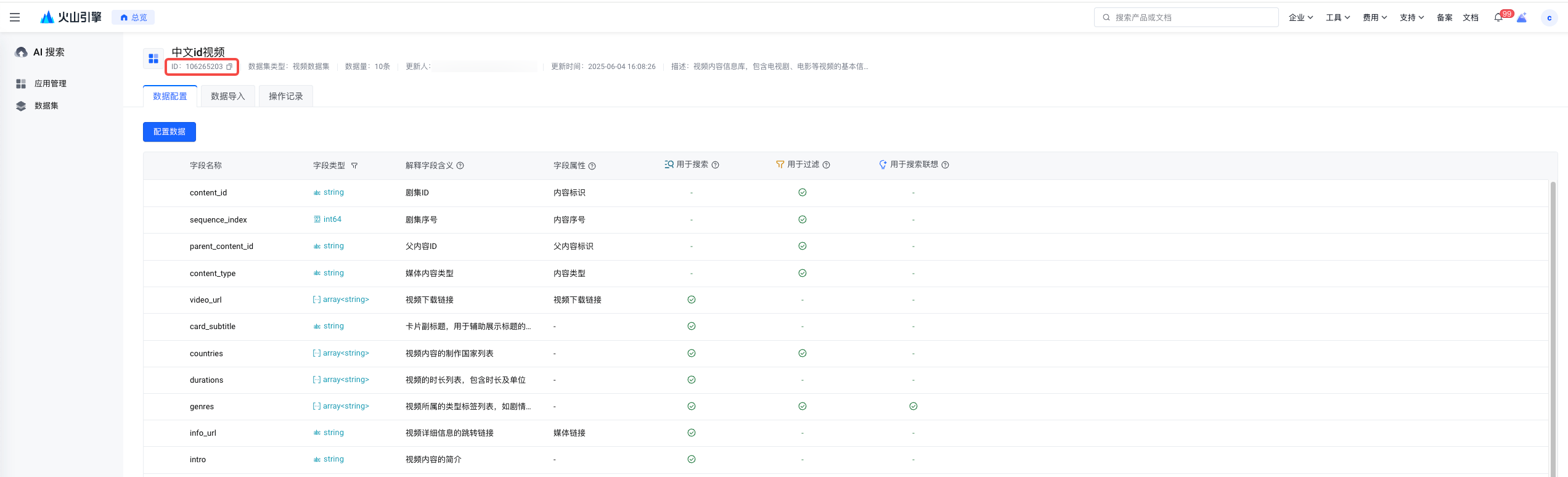Image resolution: width=1568 pixels, height=477 pixels.
Task: Click help icon next to 用于搜索
Action: [716, 165]
